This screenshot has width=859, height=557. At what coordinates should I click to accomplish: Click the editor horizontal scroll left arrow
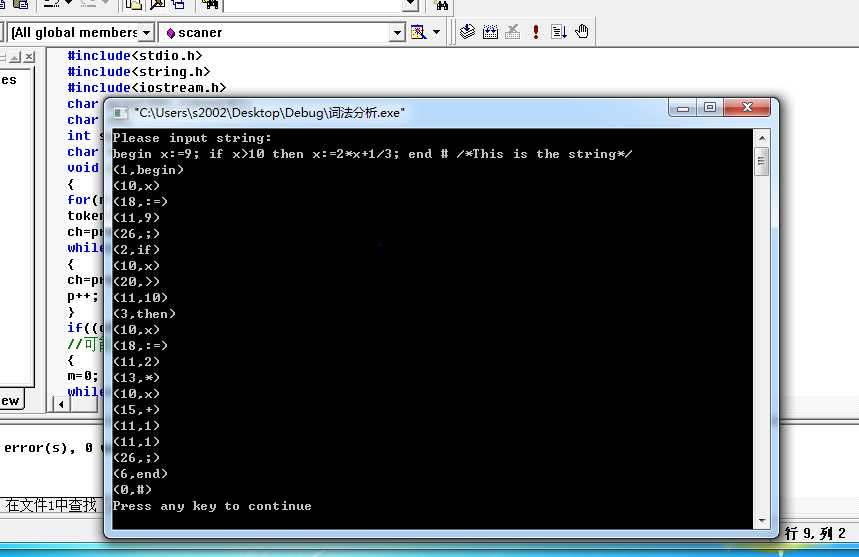(x=61, y=404)
